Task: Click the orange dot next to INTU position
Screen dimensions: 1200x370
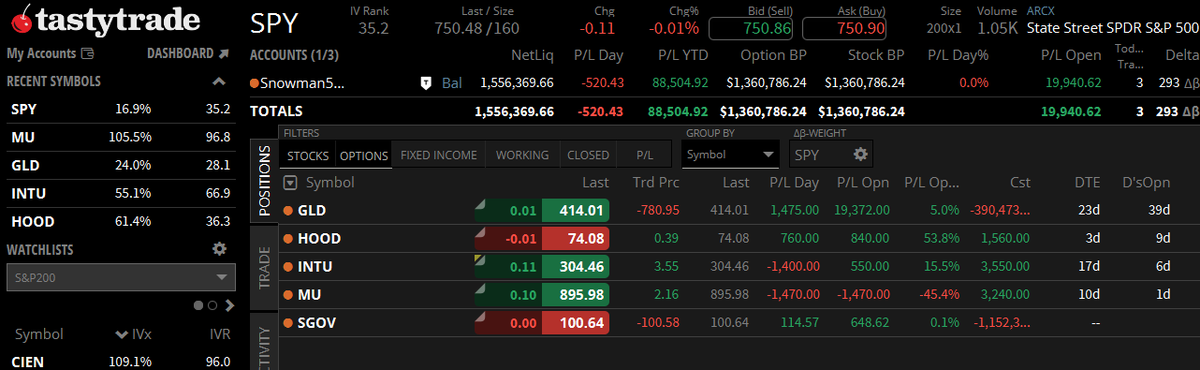Action: point(288,266)
